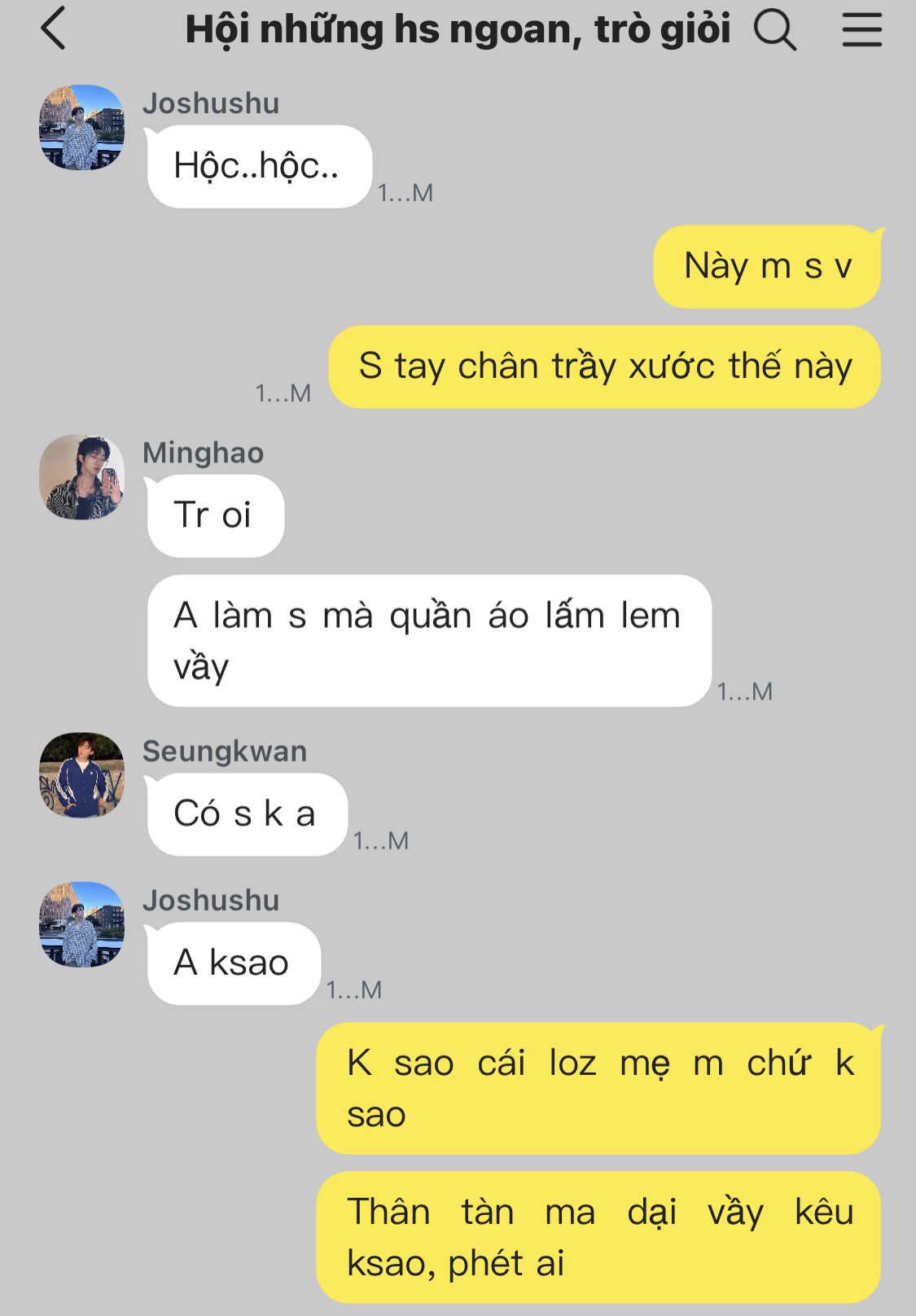
Task: Click the Seungkwan sender name label
Action: [225, 751]
